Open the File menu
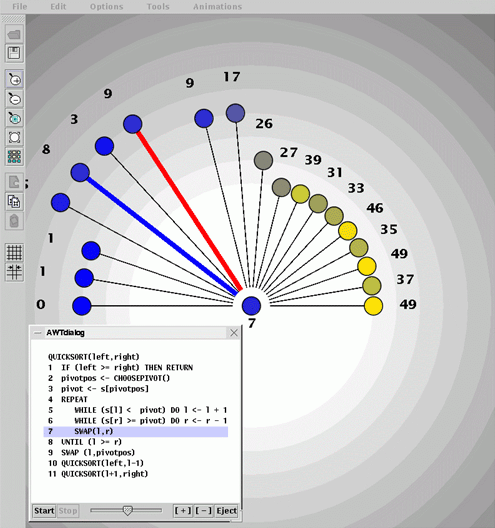495x528 pixels. tap(19, 6)
